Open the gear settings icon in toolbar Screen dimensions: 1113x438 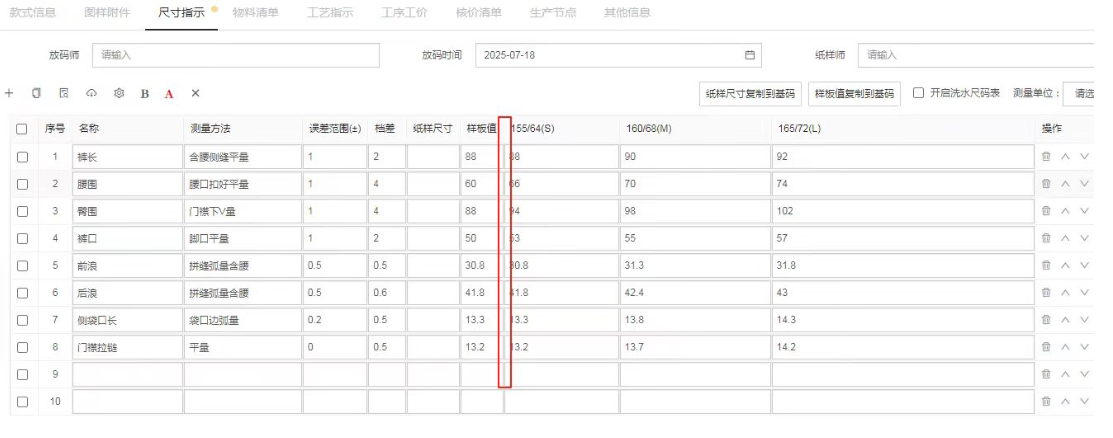tap(118, 93)
